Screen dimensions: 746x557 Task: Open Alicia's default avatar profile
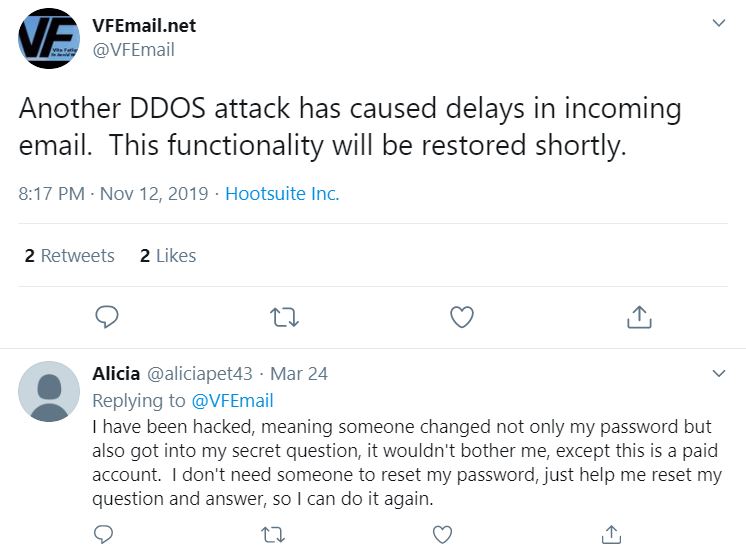pos(49,391)
